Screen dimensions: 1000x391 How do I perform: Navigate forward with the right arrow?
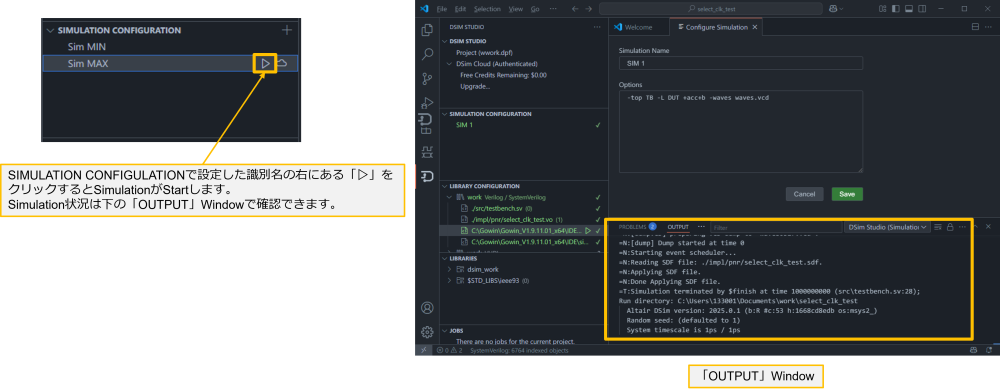click(x=589, y=9)
